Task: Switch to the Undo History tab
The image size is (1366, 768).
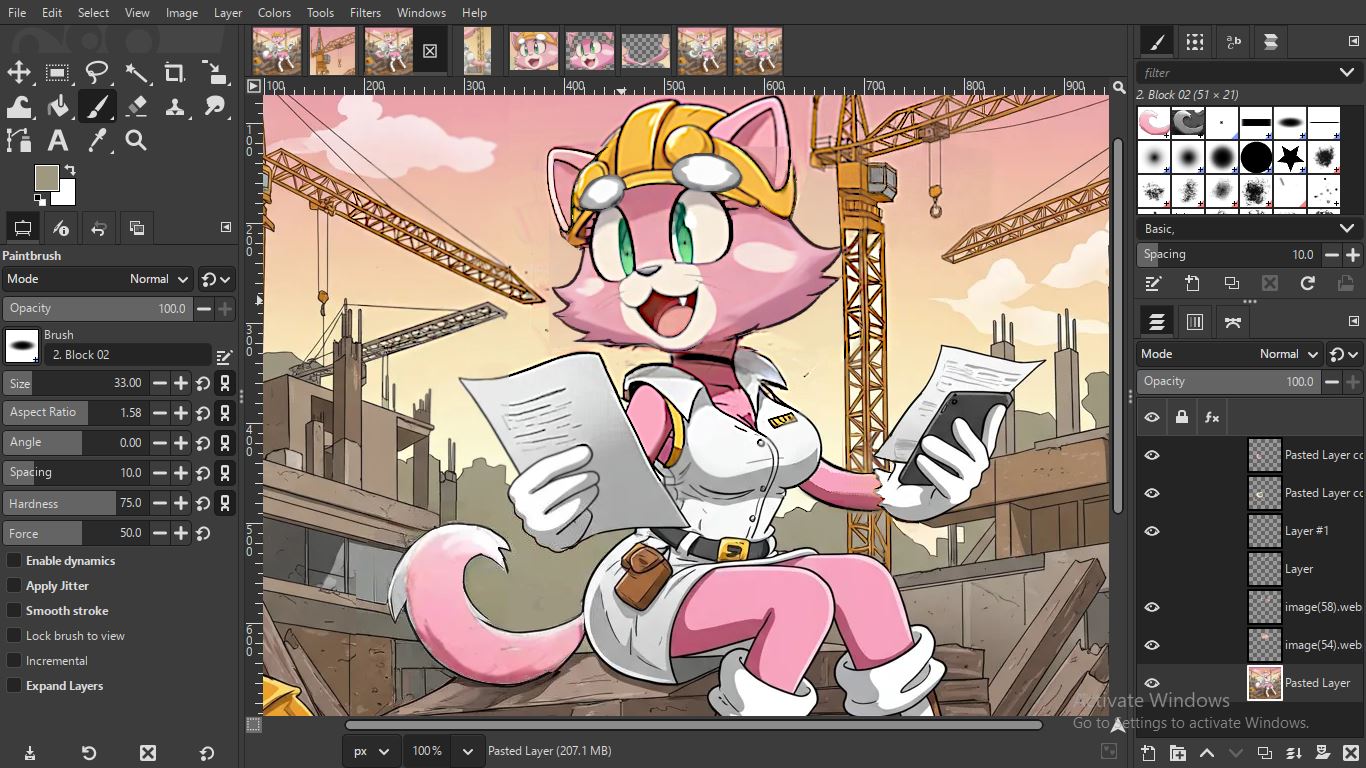Action: [x=98, y=229]
